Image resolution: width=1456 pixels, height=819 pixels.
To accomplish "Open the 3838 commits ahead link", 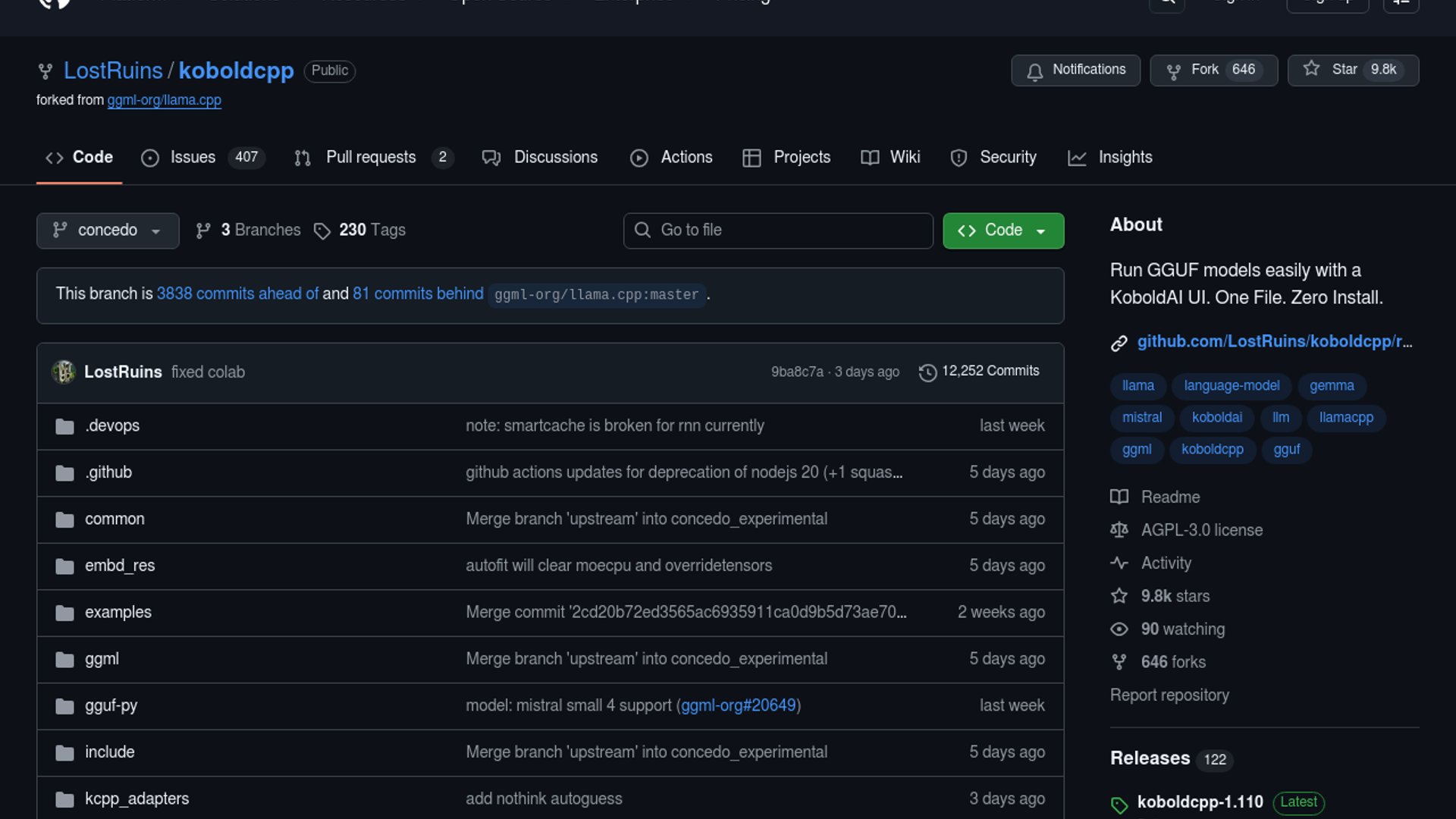I will point(237,293).
